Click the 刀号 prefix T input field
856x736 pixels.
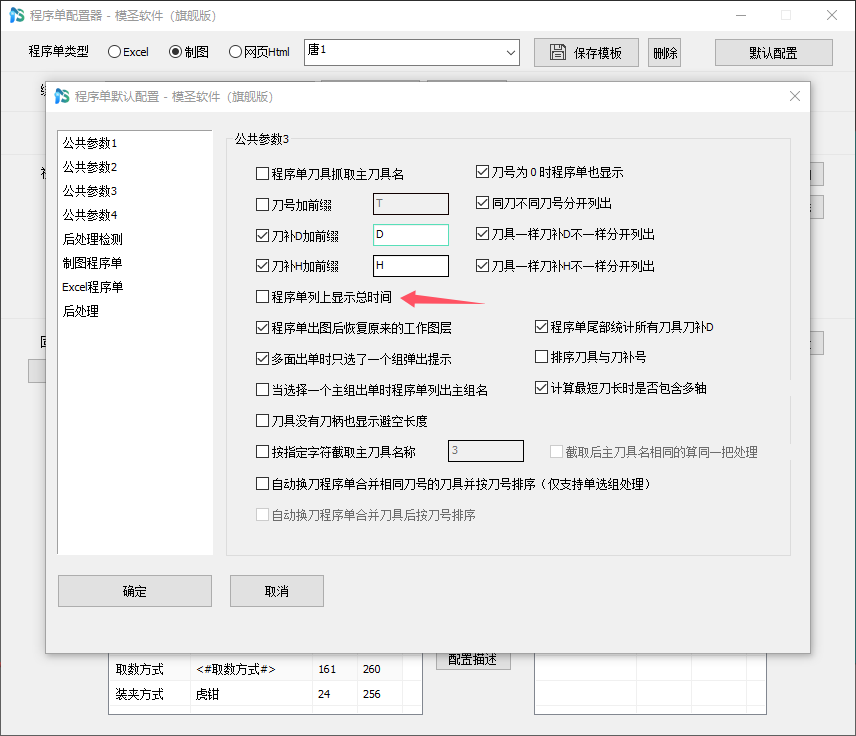[411, 204]
